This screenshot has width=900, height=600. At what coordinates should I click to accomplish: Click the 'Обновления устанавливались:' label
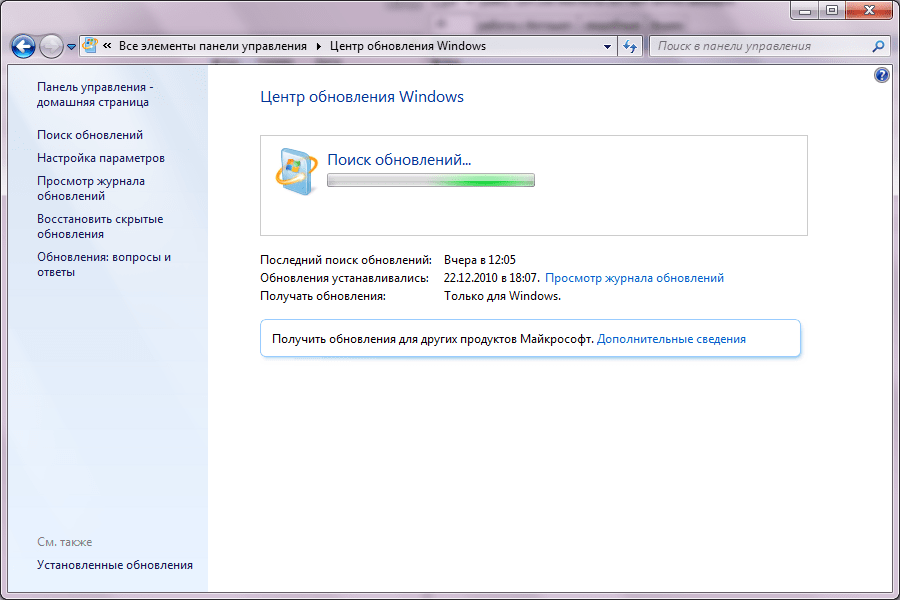[344, 278]
